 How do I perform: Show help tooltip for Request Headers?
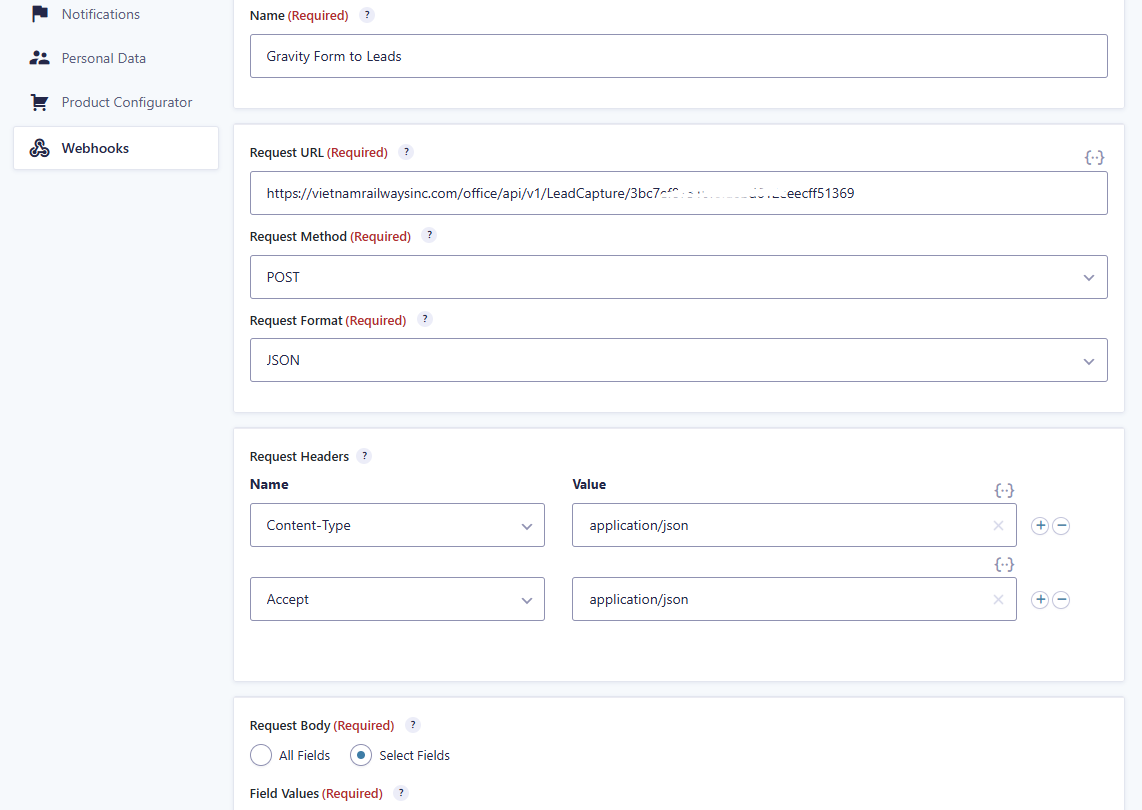pos(364,456)
